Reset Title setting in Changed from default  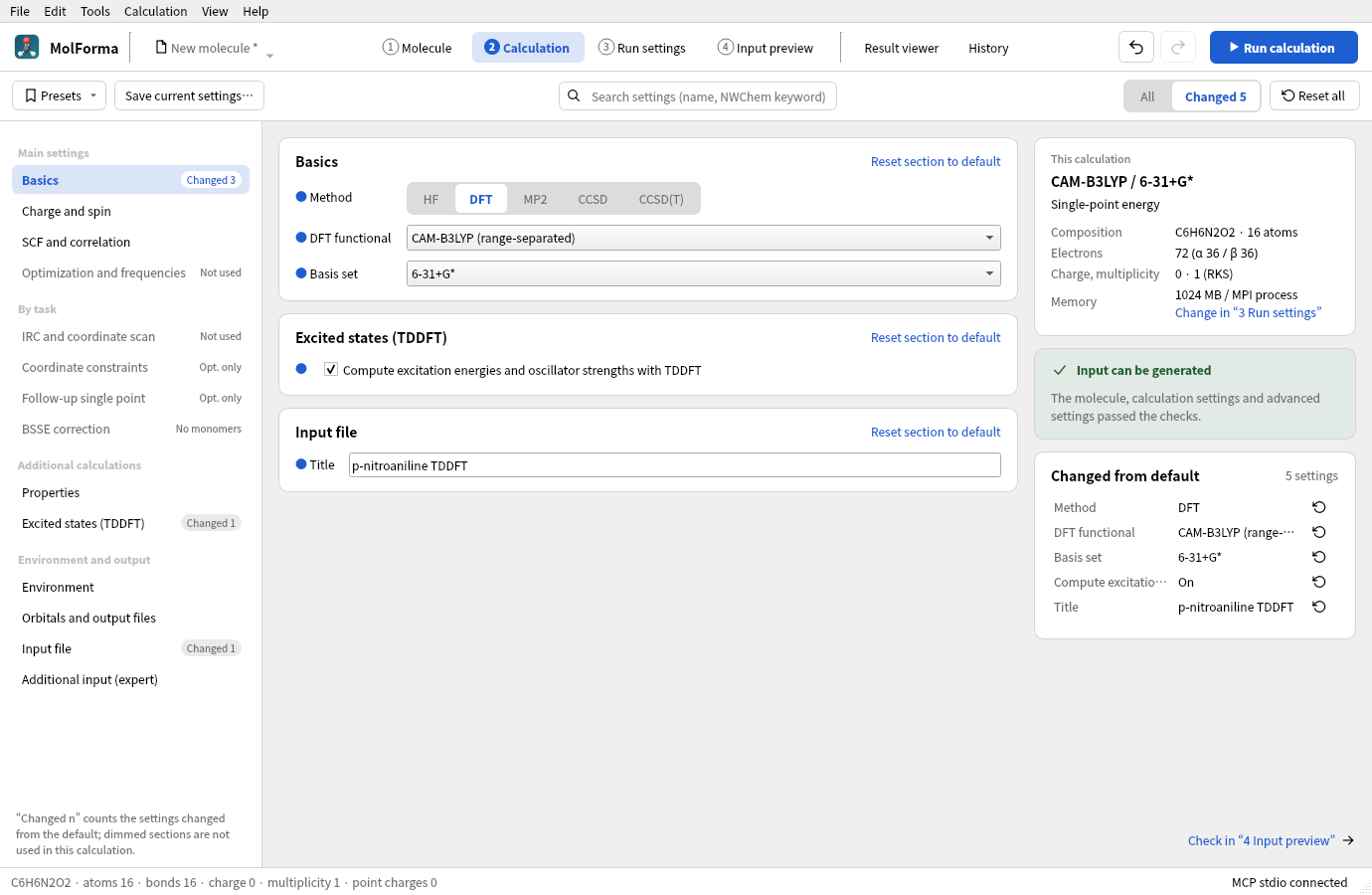pos(1319,607)
